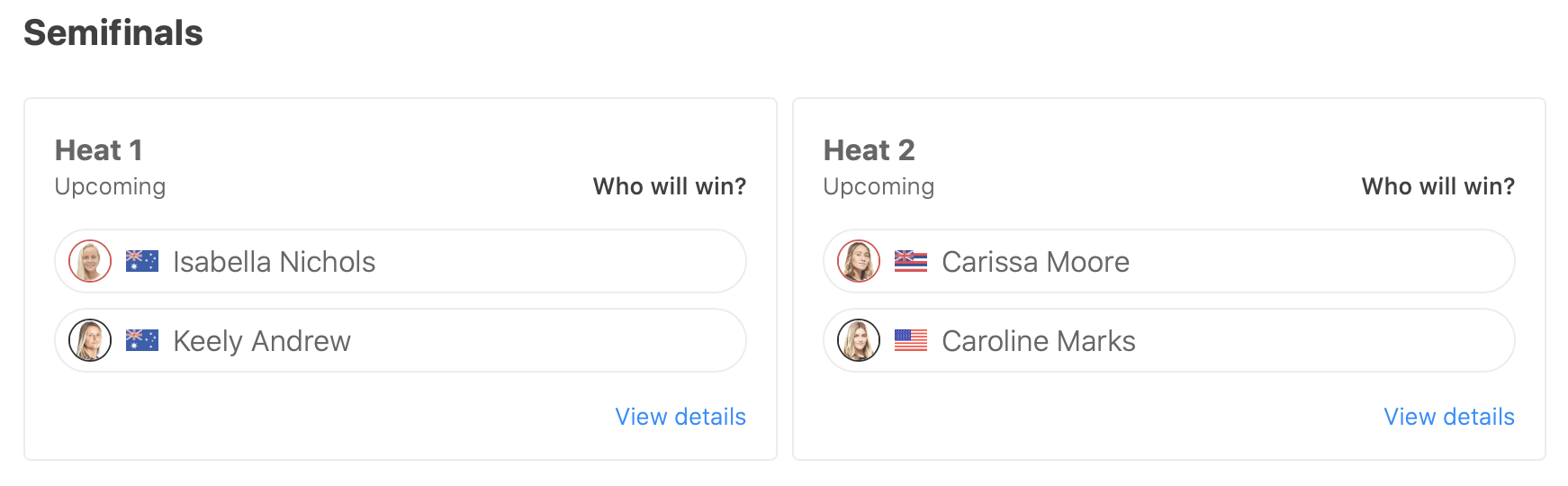The image size is (1568, 486).
Task: Open View details for Heat 2
Action: 1449,417
